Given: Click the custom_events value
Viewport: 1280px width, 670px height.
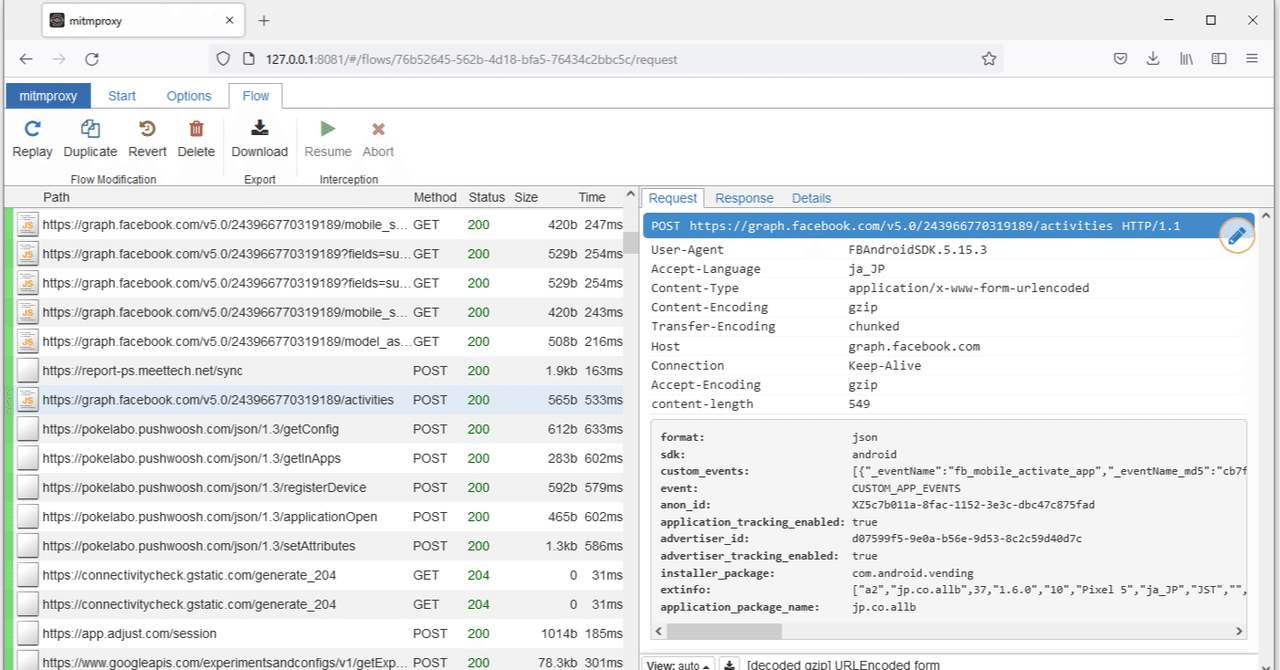Looking at the screenshot, I should [1049, 471].
